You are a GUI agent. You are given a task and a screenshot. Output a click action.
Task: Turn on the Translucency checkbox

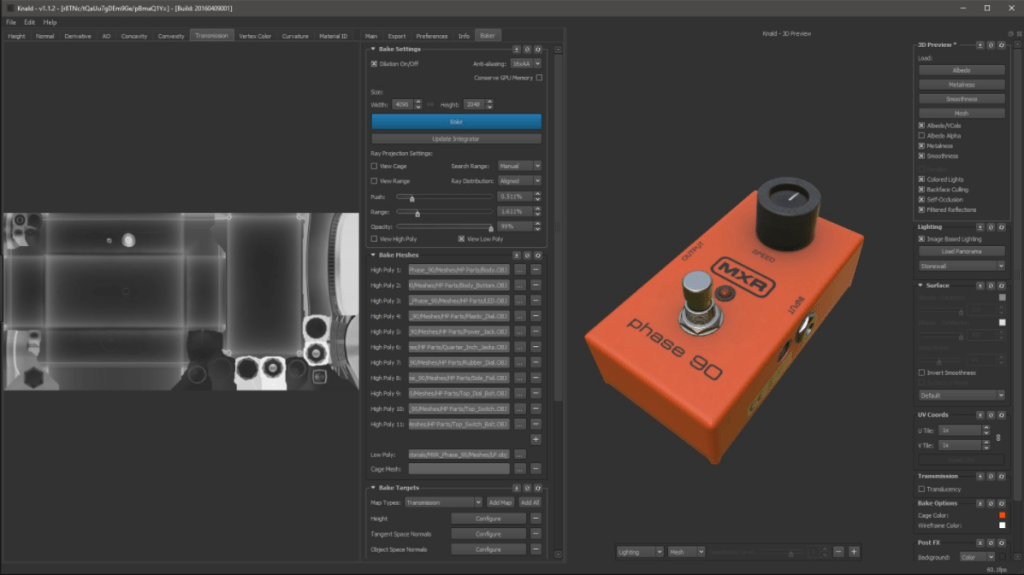coord(921,489)
